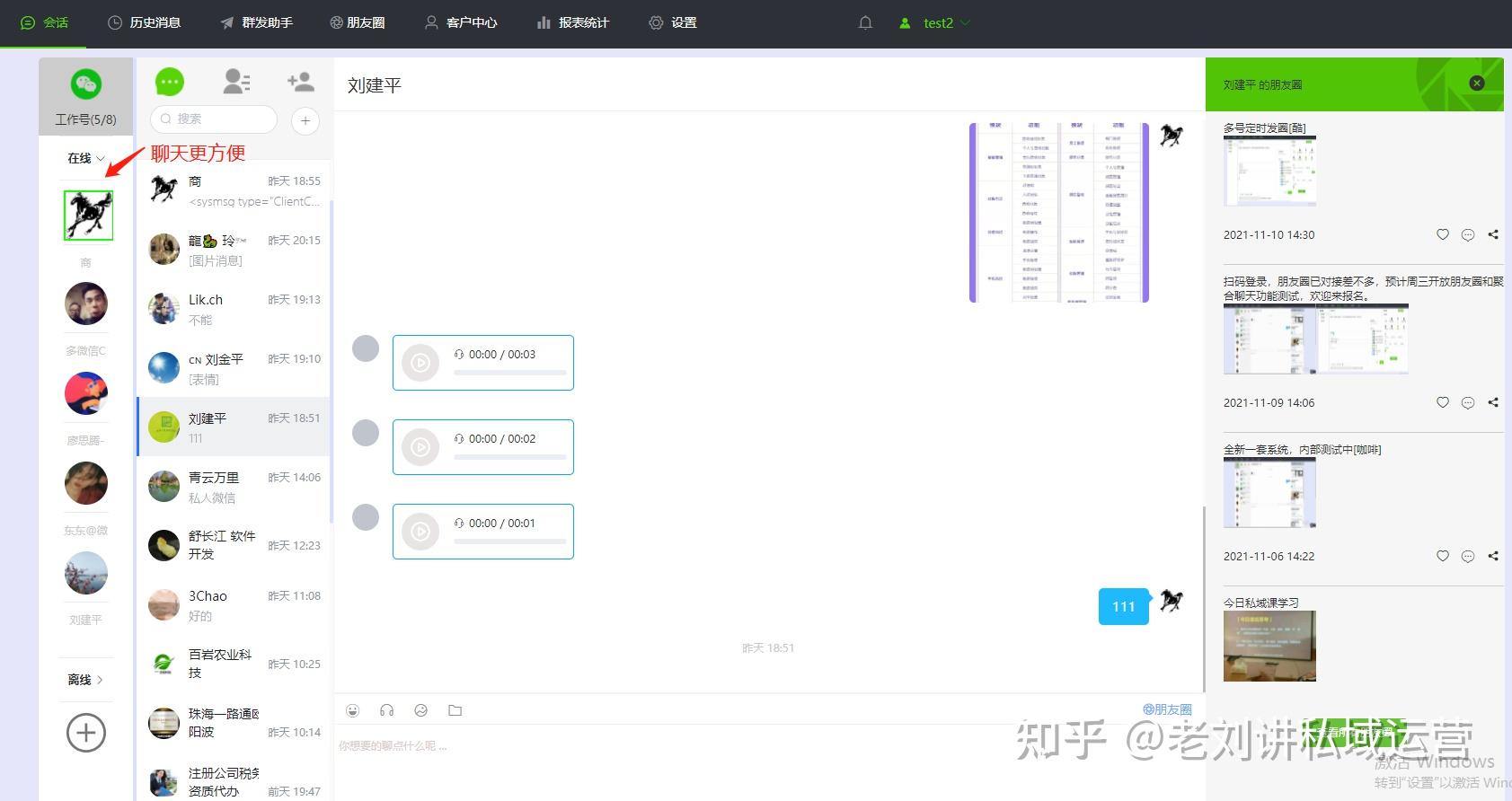Like the 2021-11-06 14:22 post
Viewport: 1512px width, 801px height.
[1443, 556]
